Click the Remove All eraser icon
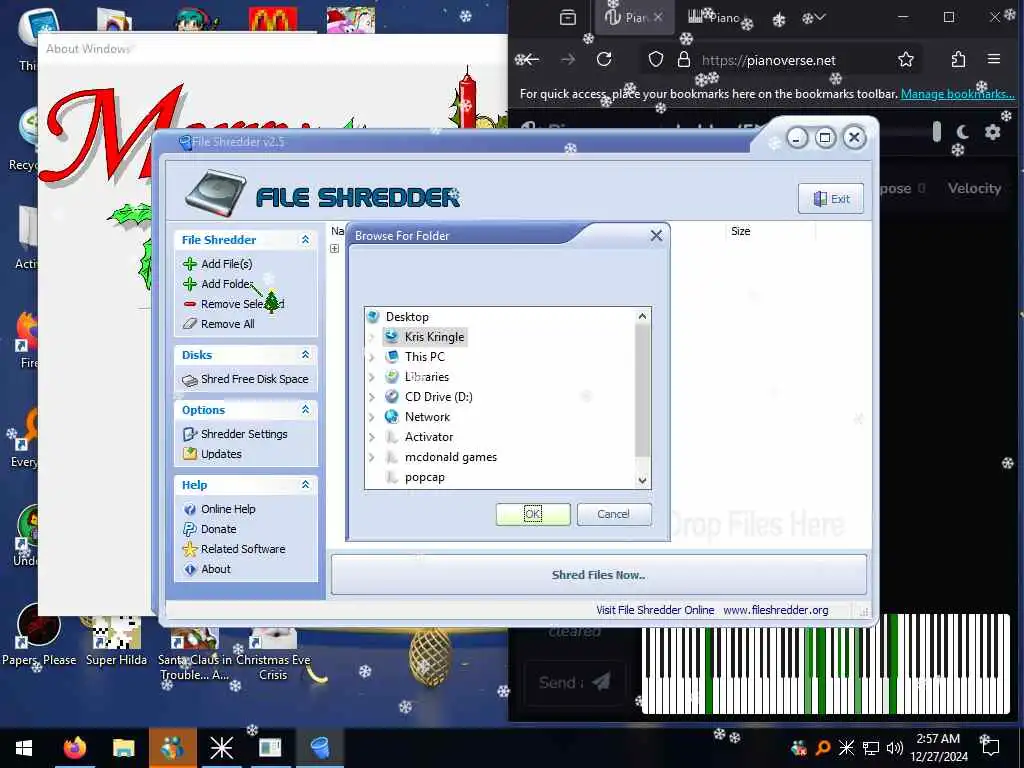 (190, 324)
